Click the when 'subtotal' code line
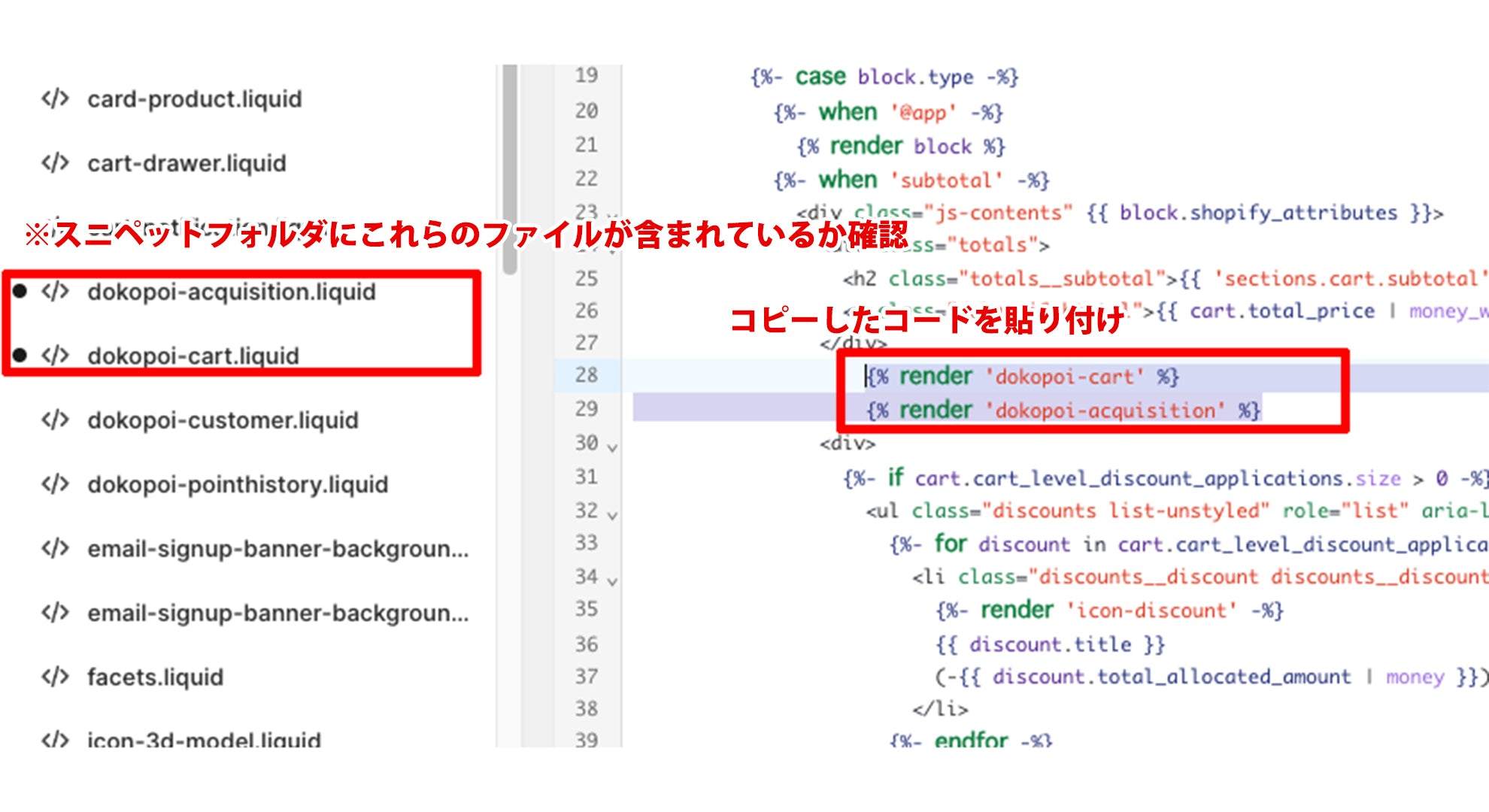 pos(911,180)
